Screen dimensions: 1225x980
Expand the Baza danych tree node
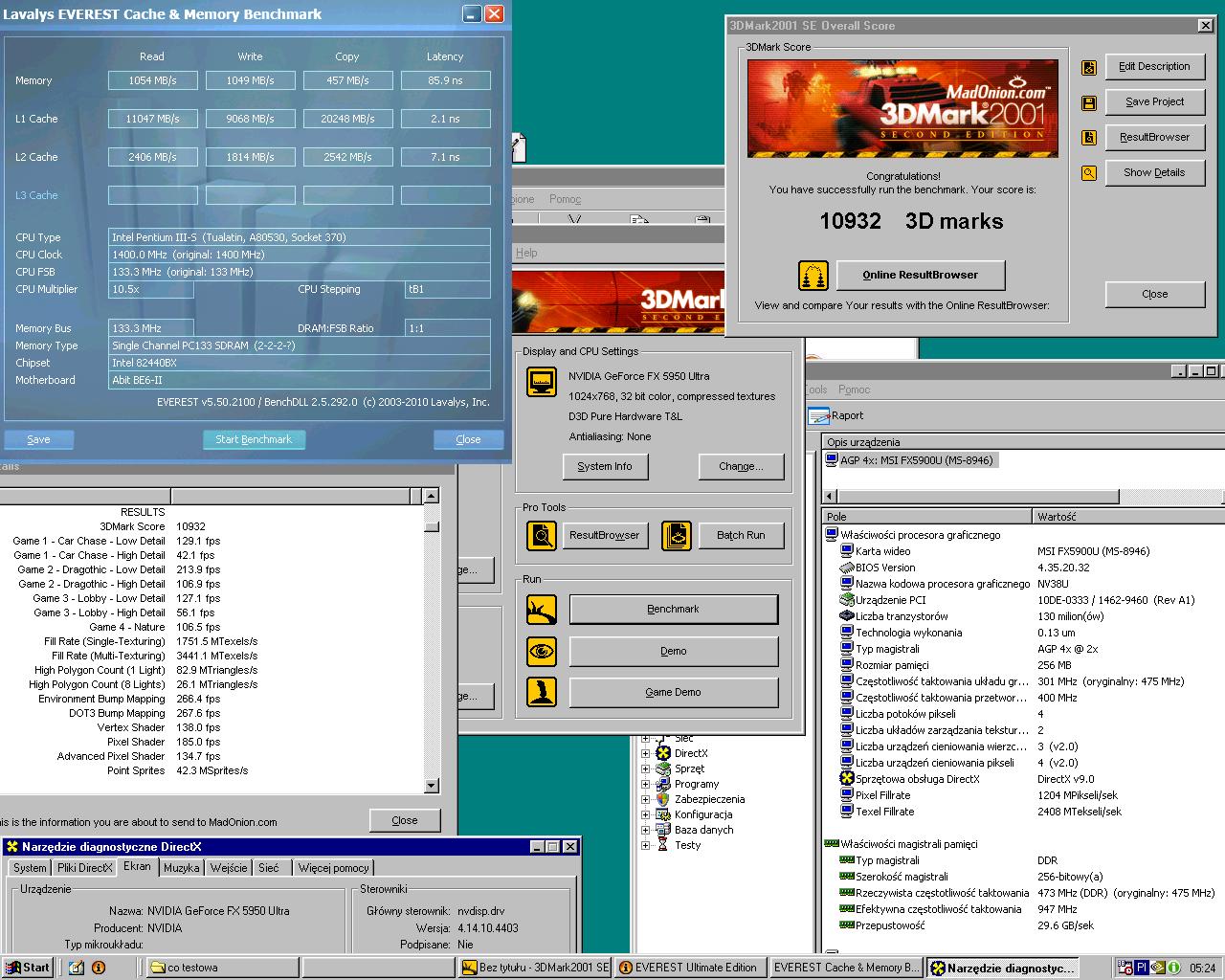pyautogui.click(x=646, y=830)
